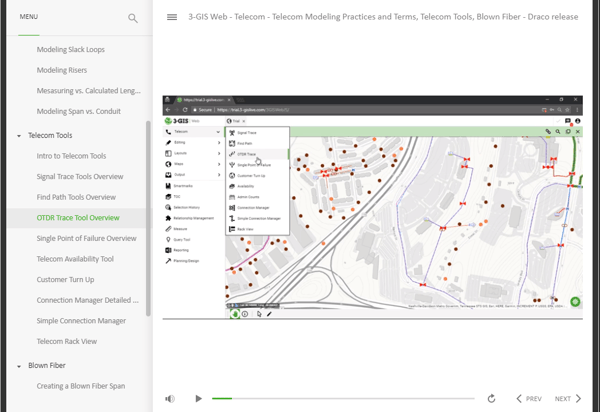Click the course title text at top
The width and height of the screenshot is (600, 412).
pyautogui.click(x=383, y=17)
